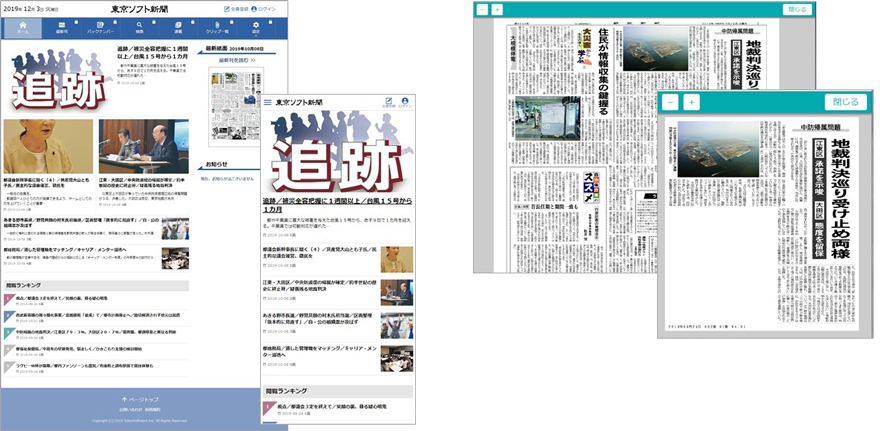Open the search (検索) nav item
880x431 pixels.
tap(139, 28)
